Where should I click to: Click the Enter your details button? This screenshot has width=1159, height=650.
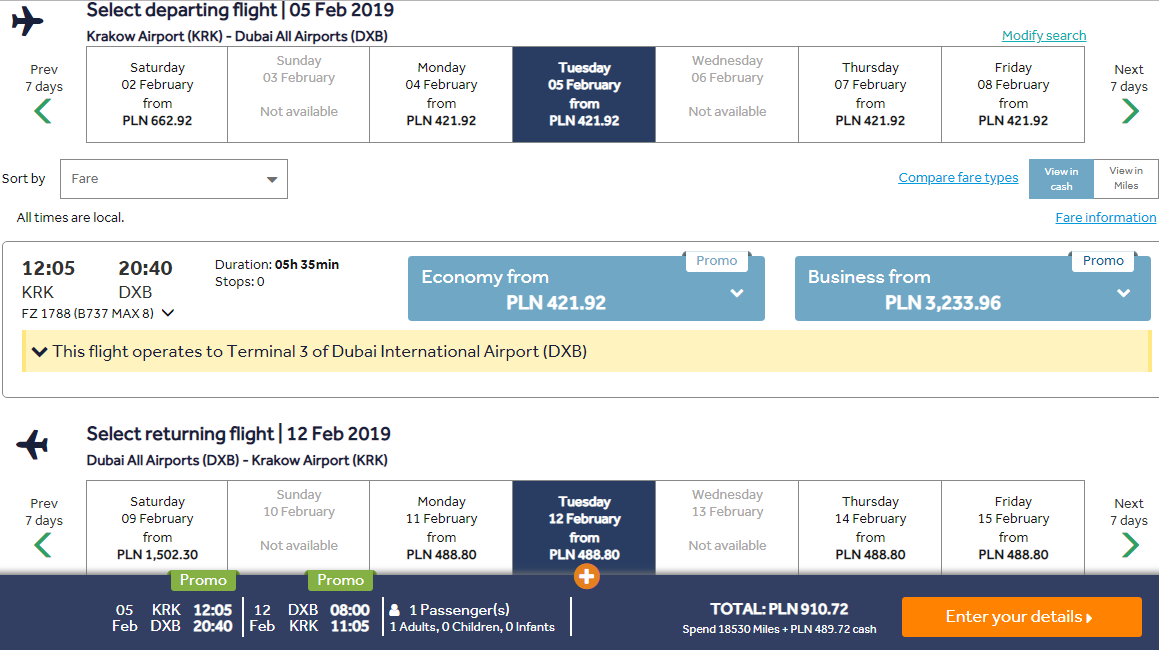1022,617
